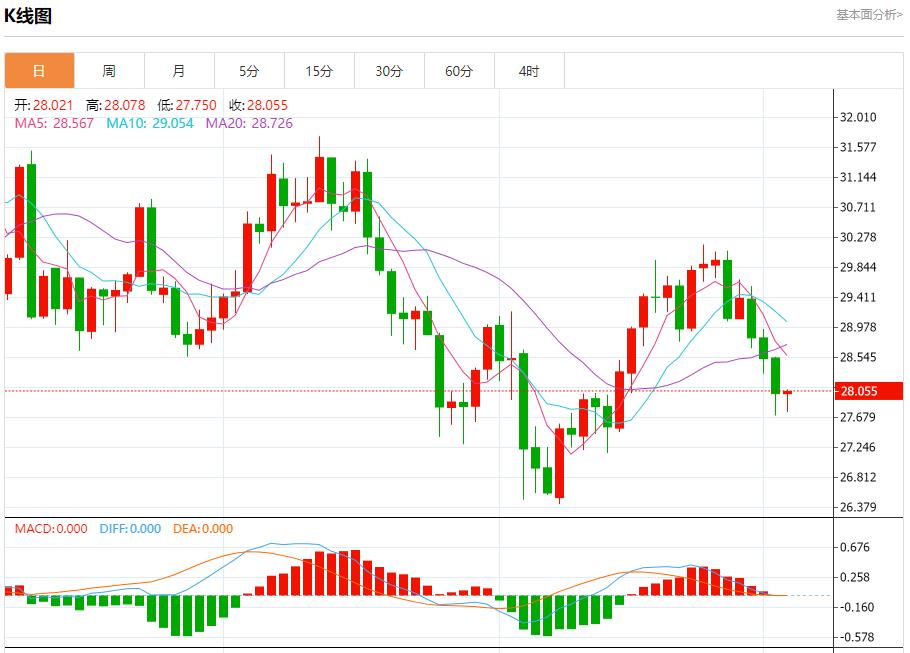Open the 基本面分析 link
The height and width of the screenshot is (653, 910).
pyautogui.click(x=869, y=14)
